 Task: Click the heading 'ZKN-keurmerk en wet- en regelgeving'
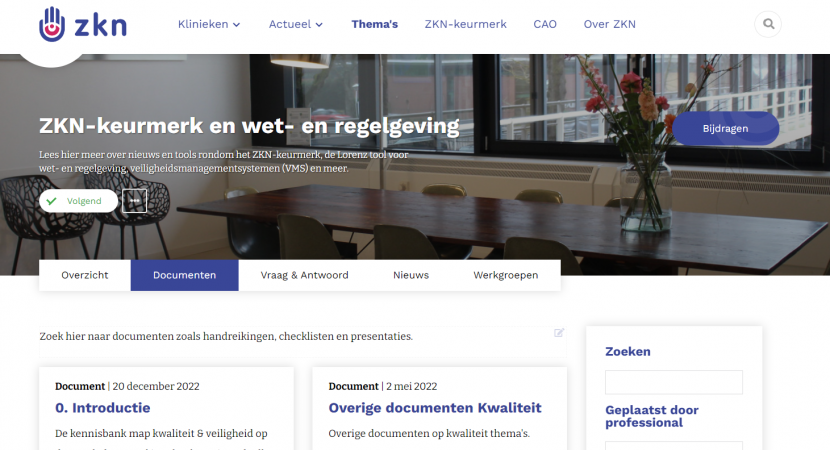[249, 126]
